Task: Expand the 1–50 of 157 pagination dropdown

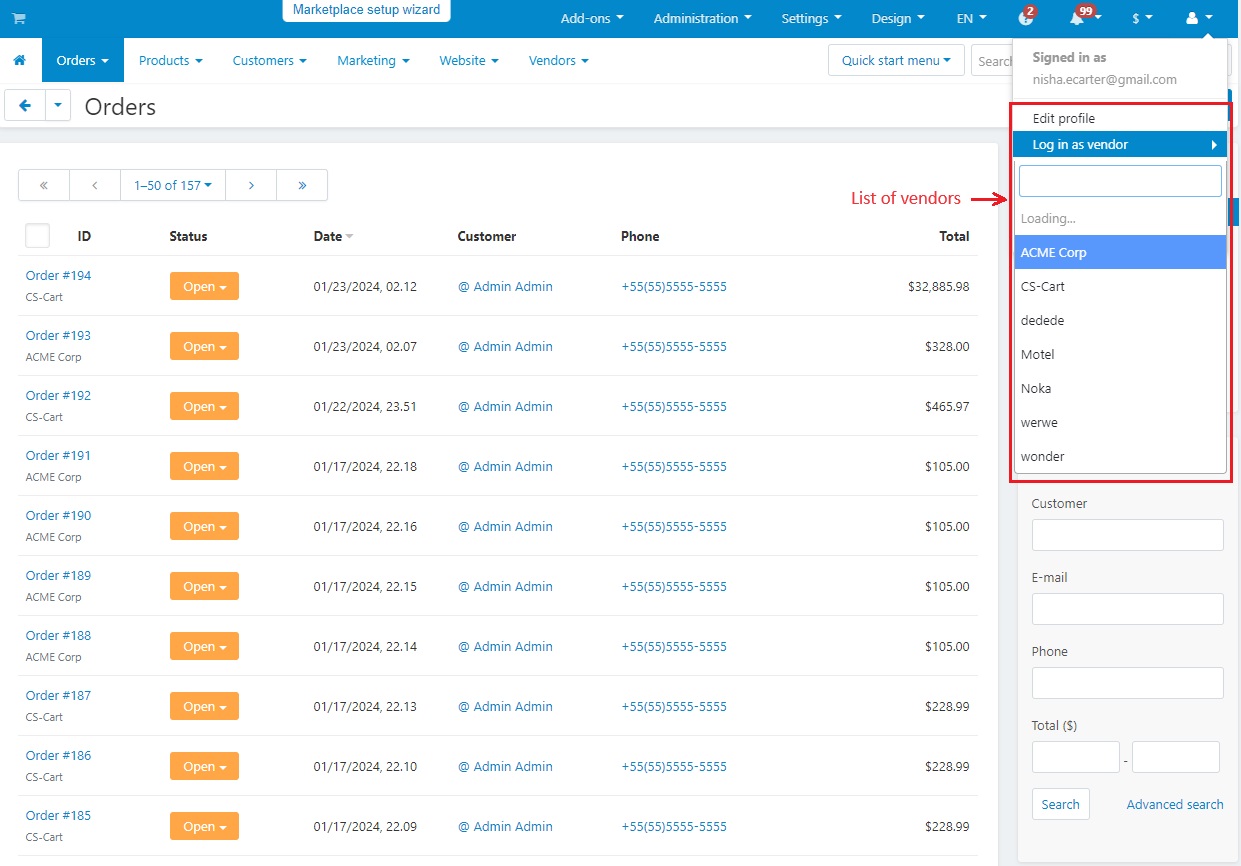Action: coord(173,185)
